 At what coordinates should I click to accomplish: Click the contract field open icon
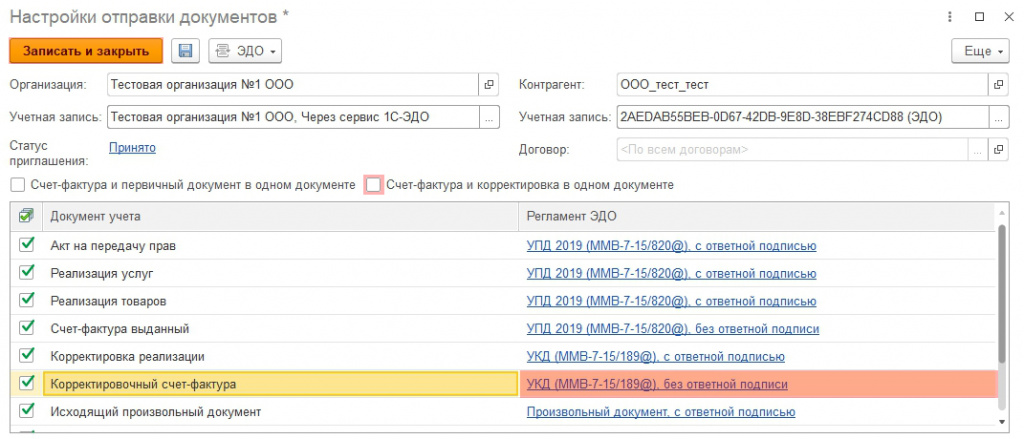[x=998, y=150]
